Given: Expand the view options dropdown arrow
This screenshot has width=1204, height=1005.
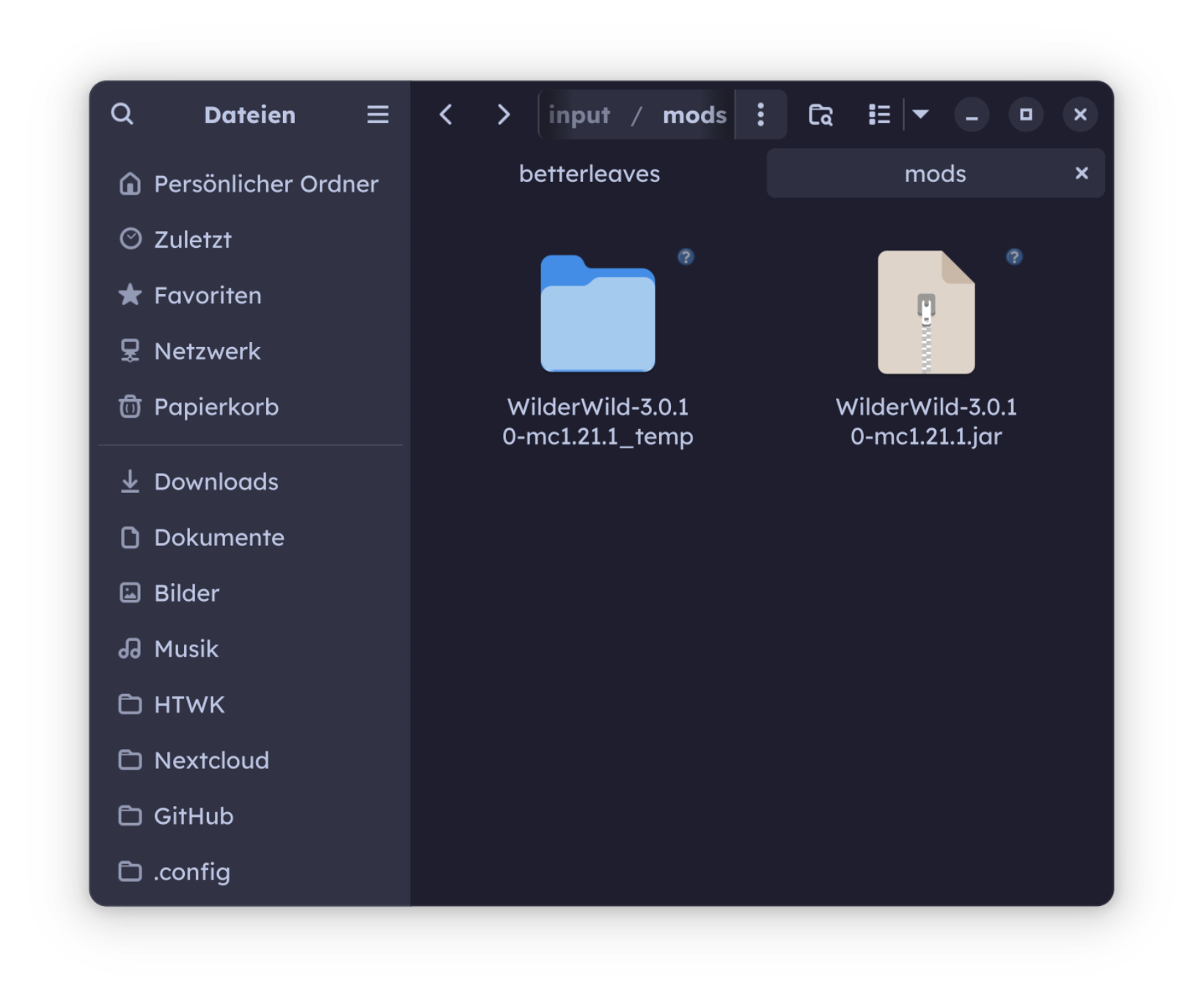Looking at the screenshot, I should (x=921, y=114).
